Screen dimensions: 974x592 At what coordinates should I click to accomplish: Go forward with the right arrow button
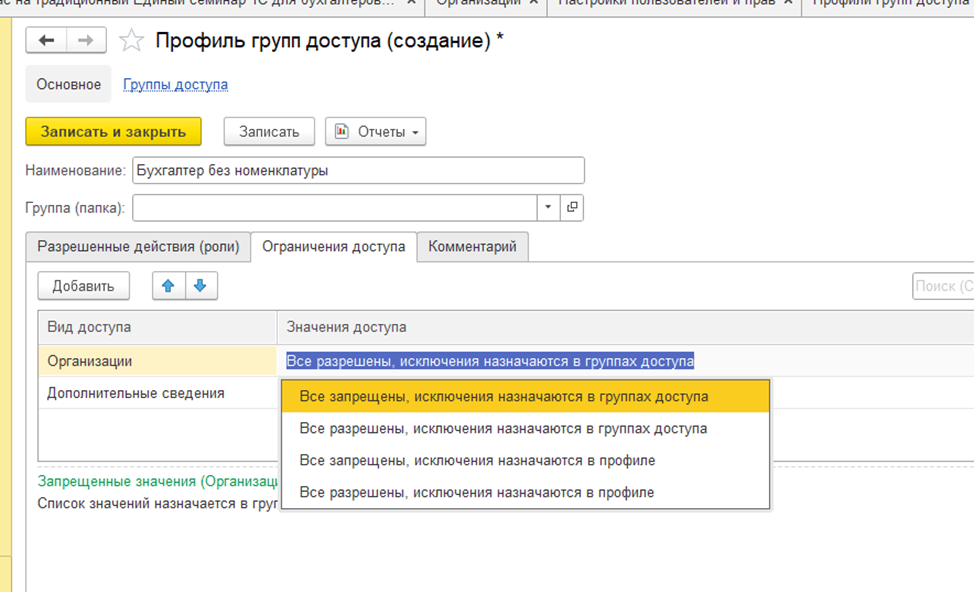click(86, 40)
